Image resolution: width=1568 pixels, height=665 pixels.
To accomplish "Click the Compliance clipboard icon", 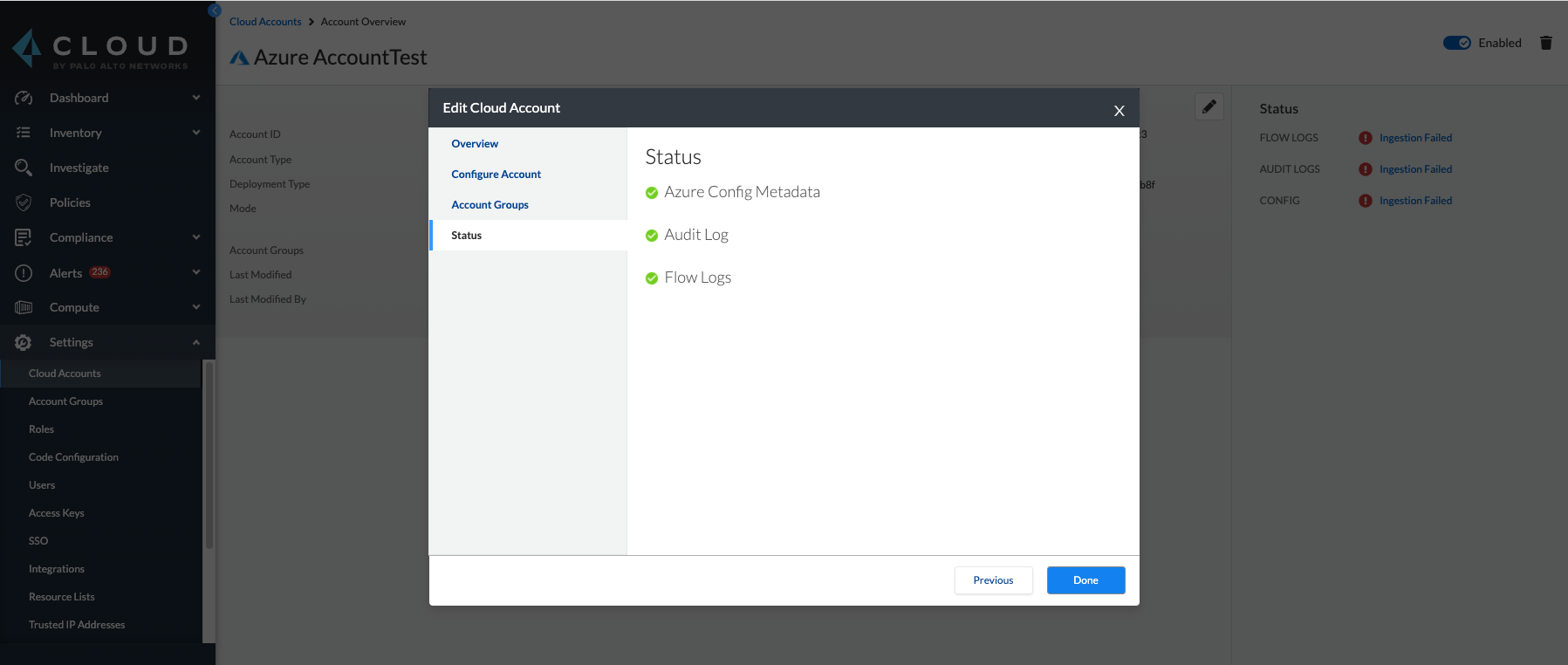I will coord(24,237).
